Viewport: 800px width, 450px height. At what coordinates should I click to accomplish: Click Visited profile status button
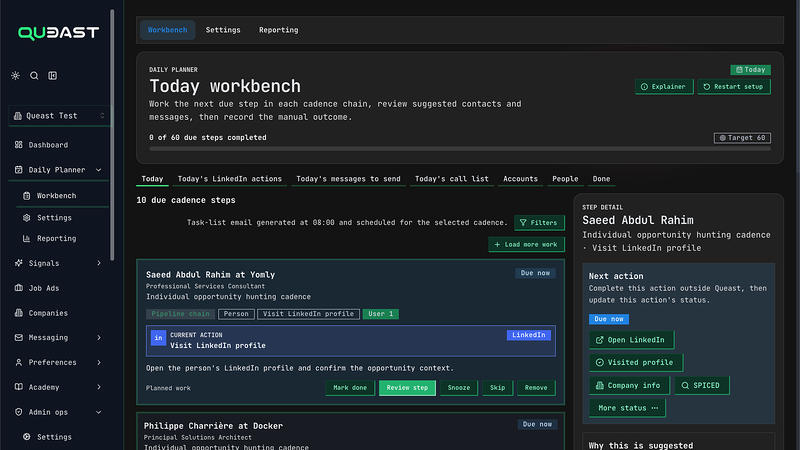pyautogui.click(x=636, y=363)
